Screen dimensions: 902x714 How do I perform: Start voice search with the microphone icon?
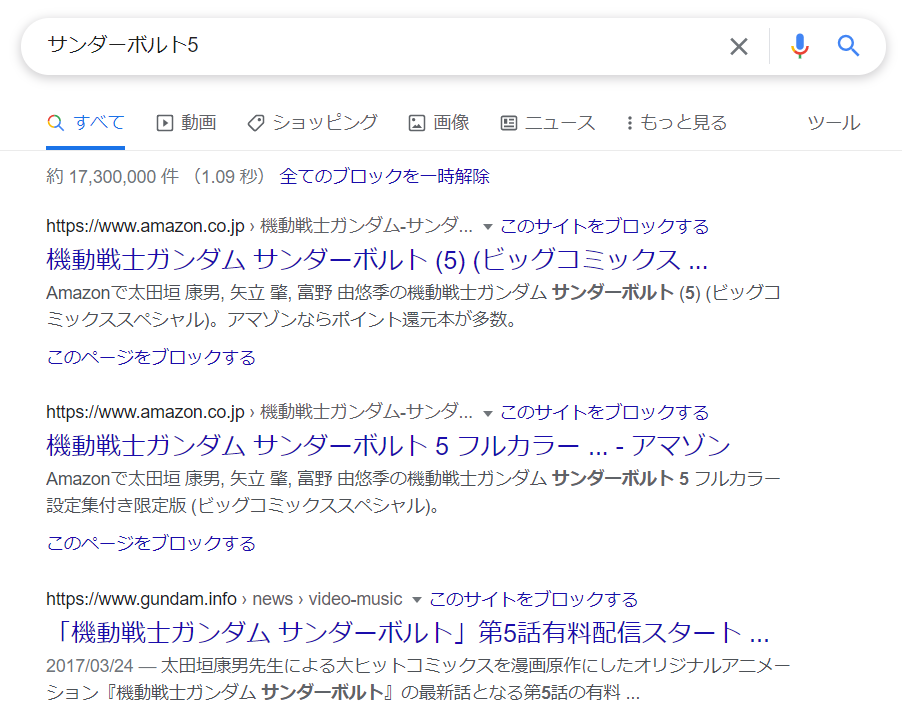click(800, 46)
